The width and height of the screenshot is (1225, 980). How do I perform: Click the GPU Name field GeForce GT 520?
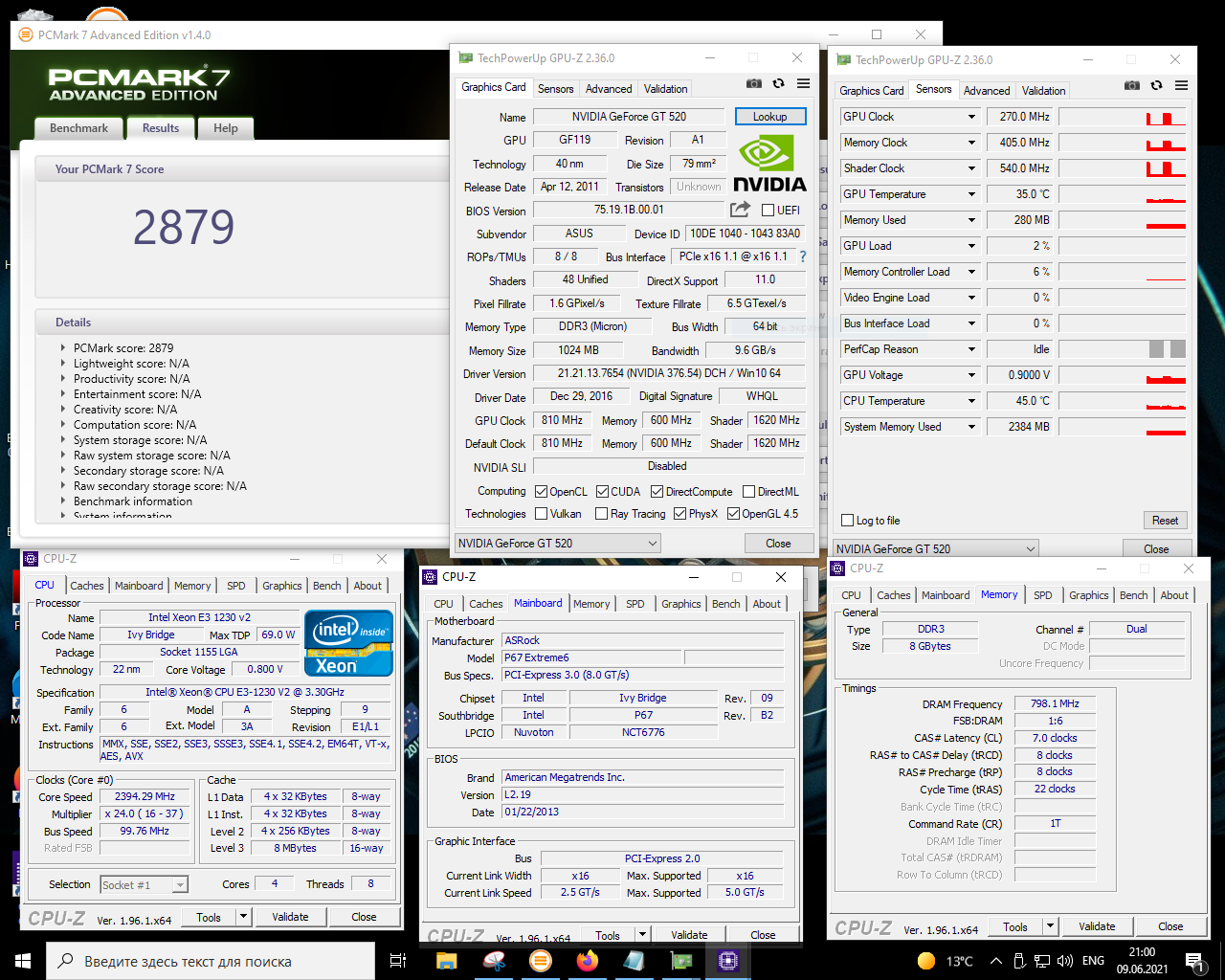coord(630,117)
